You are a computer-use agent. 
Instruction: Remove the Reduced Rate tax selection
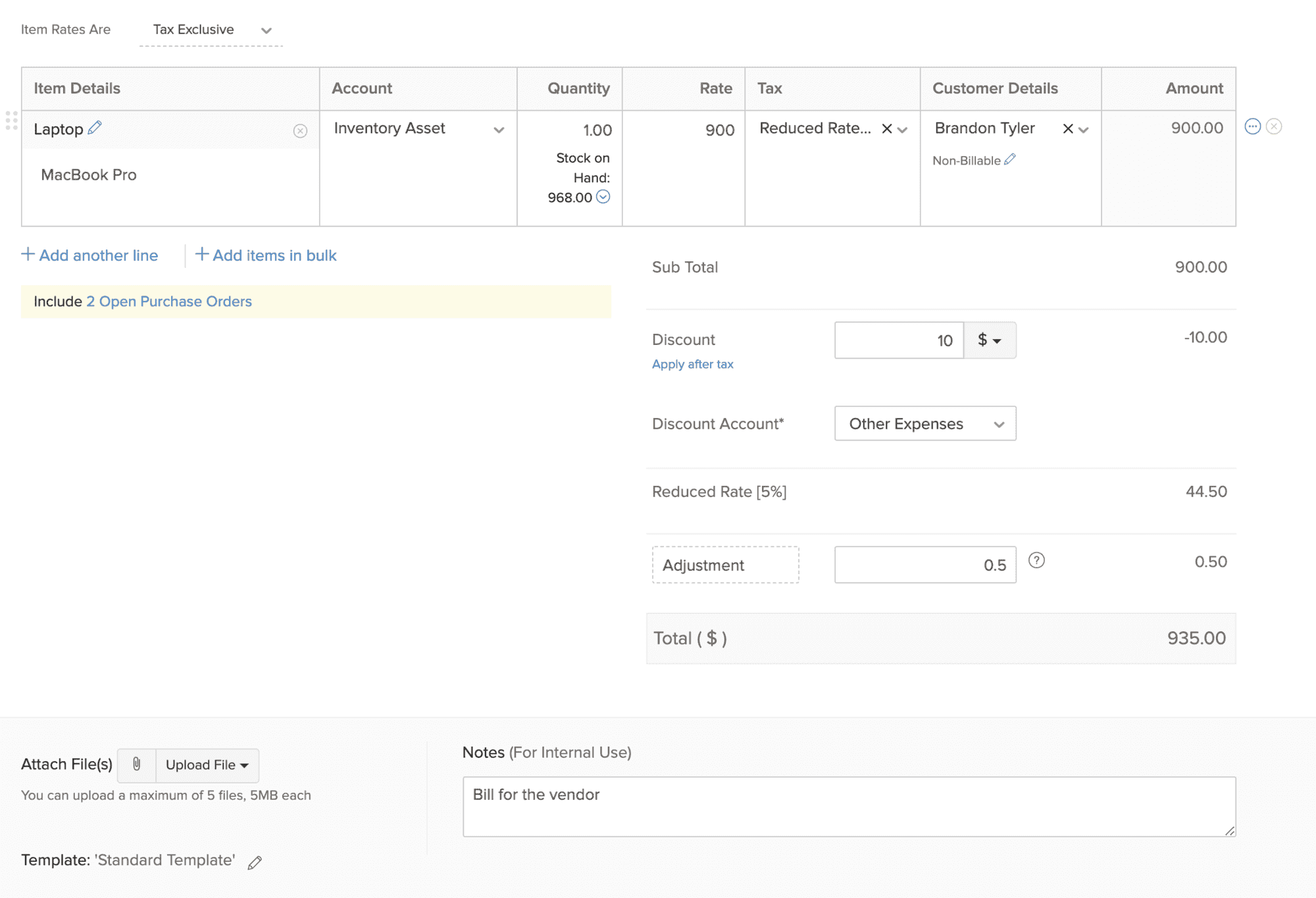pyautogui.click(x=886, y=129)
